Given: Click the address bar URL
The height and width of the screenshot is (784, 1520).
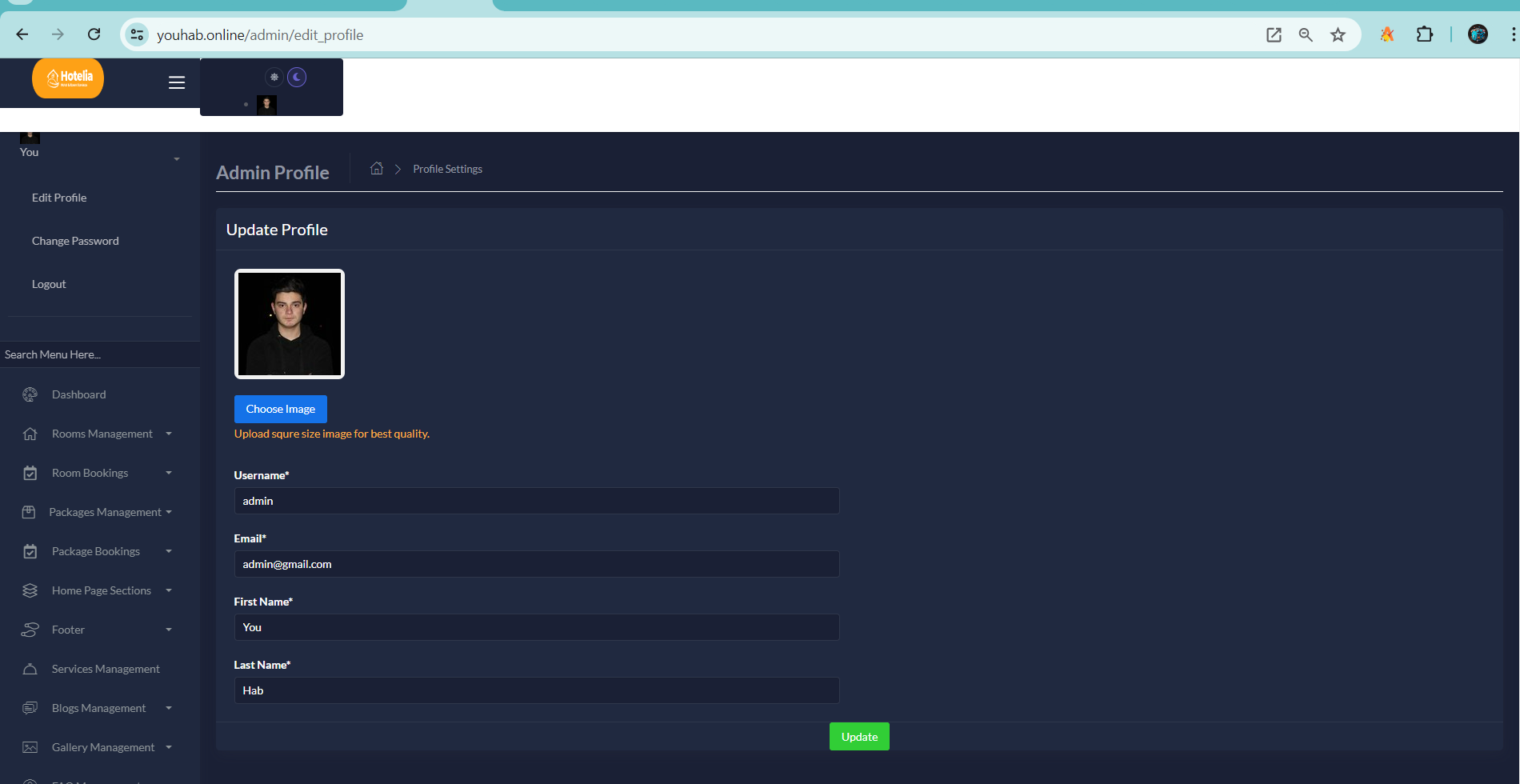Looking at the screenshot, I should (x=260, y=35).
